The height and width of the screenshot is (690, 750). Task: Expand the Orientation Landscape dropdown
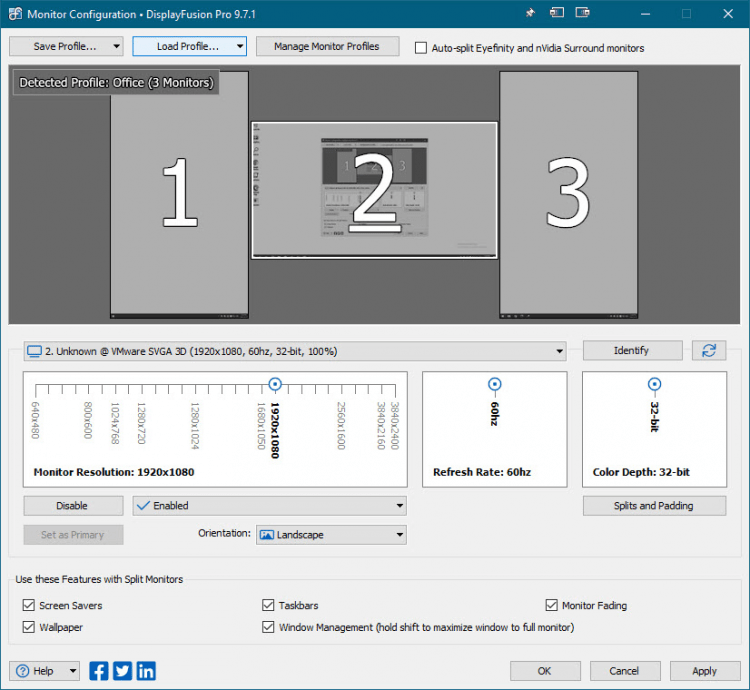coord(331,535)
